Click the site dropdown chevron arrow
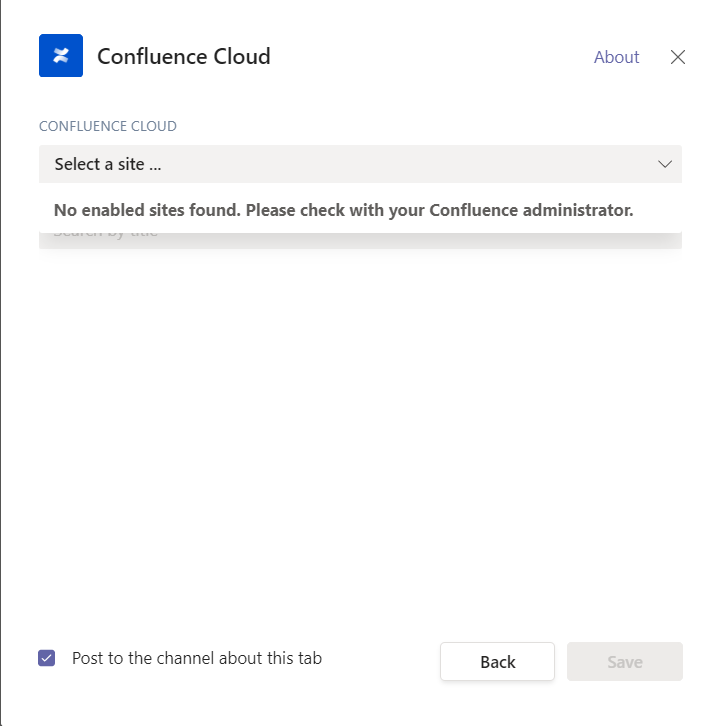The width and height of the screenshot is (718, 726). (665, 164)
